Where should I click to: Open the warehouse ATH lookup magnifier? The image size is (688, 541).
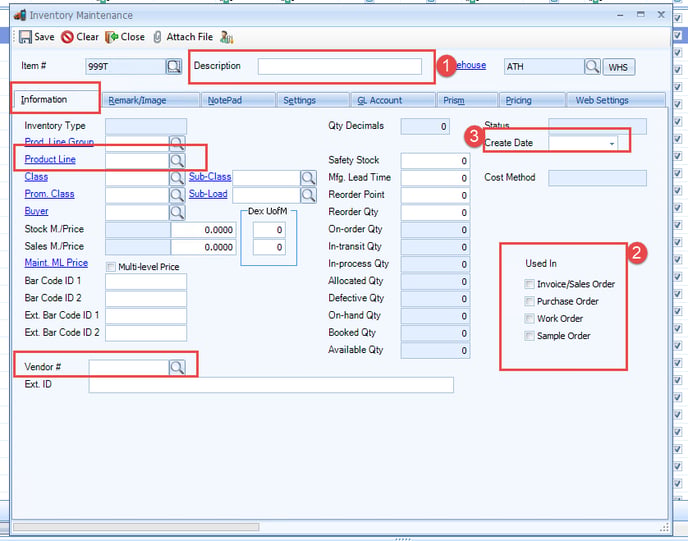pos(592,67)
